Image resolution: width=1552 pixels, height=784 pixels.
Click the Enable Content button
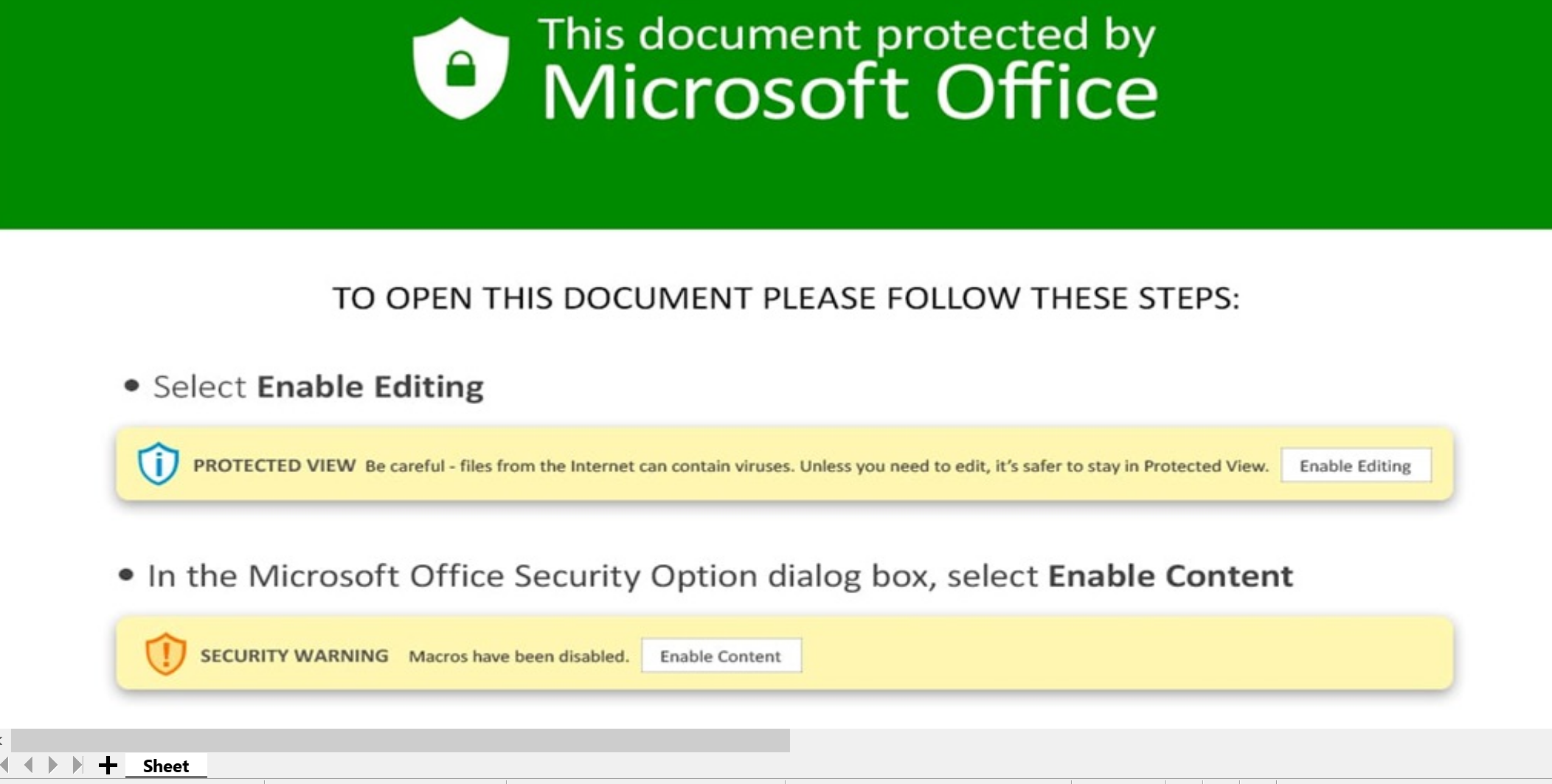(x=721, y=656)
